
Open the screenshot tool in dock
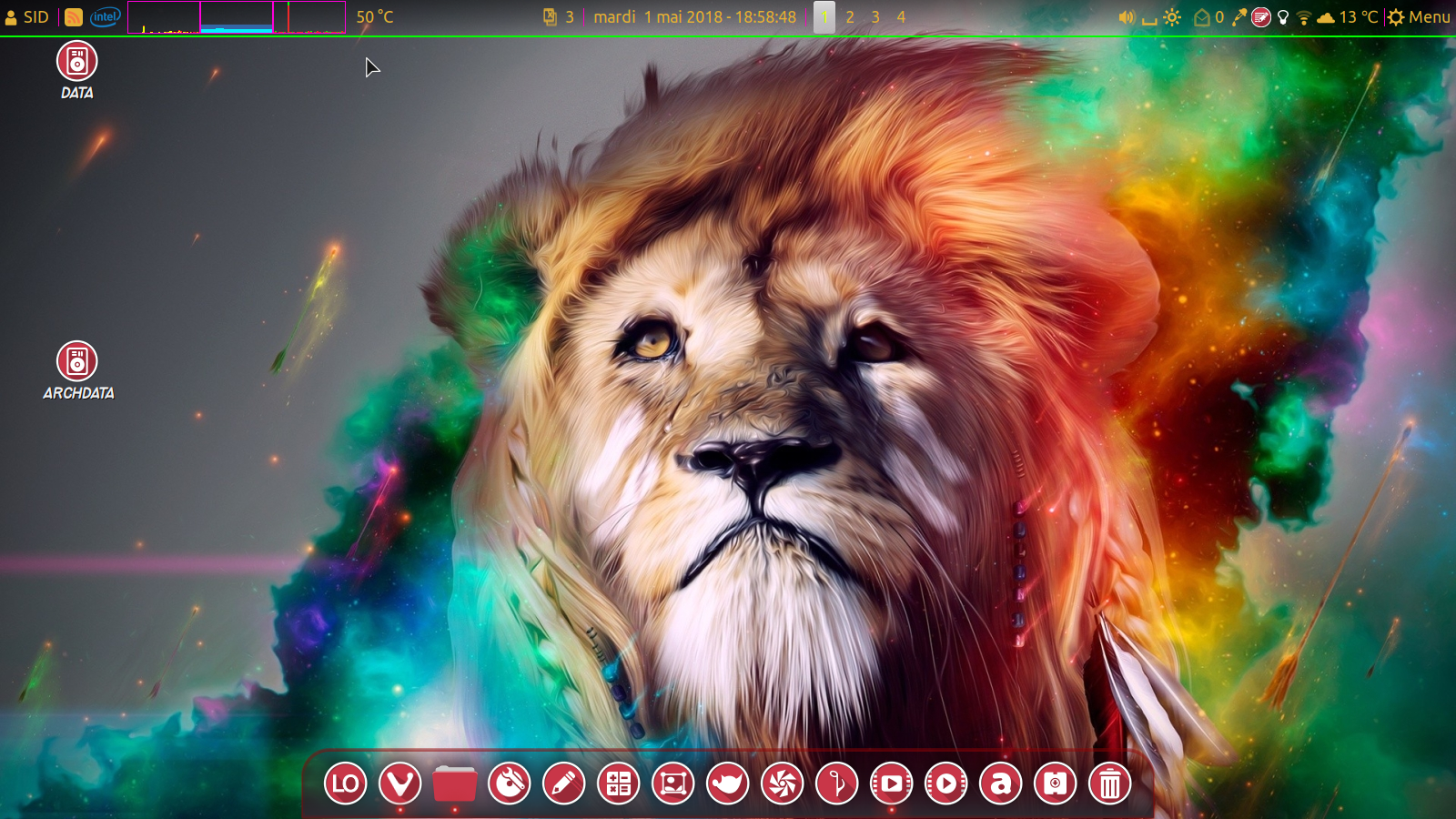point(673,784)
